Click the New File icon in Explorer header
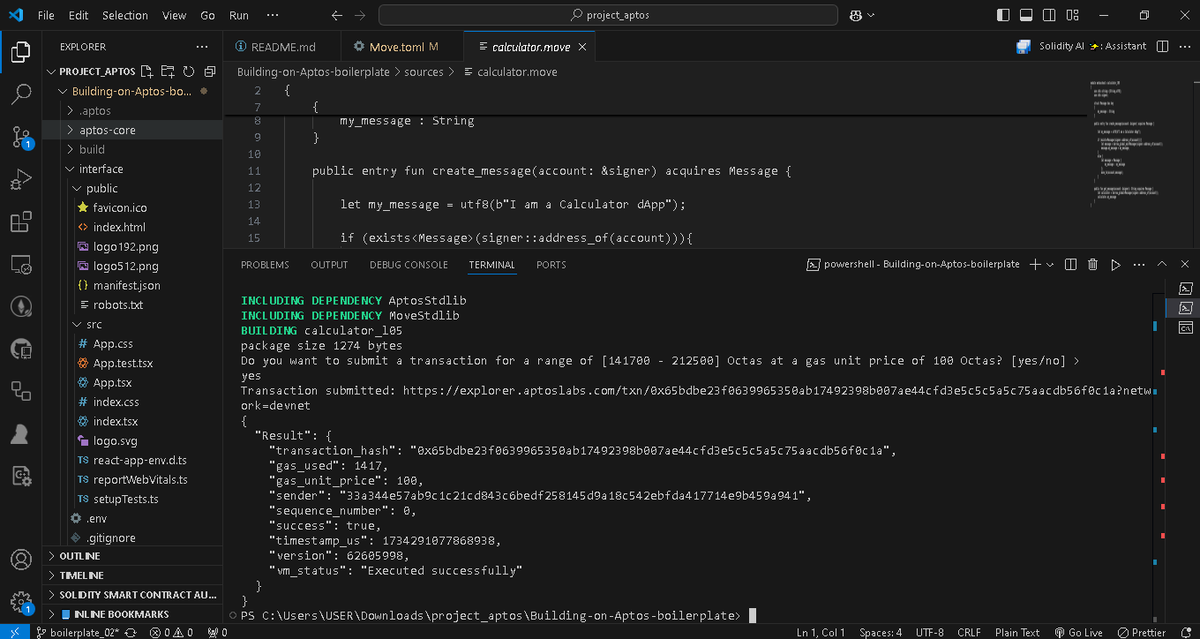The height and width of the screenshot is (639, 1200). tap(147, 71)
